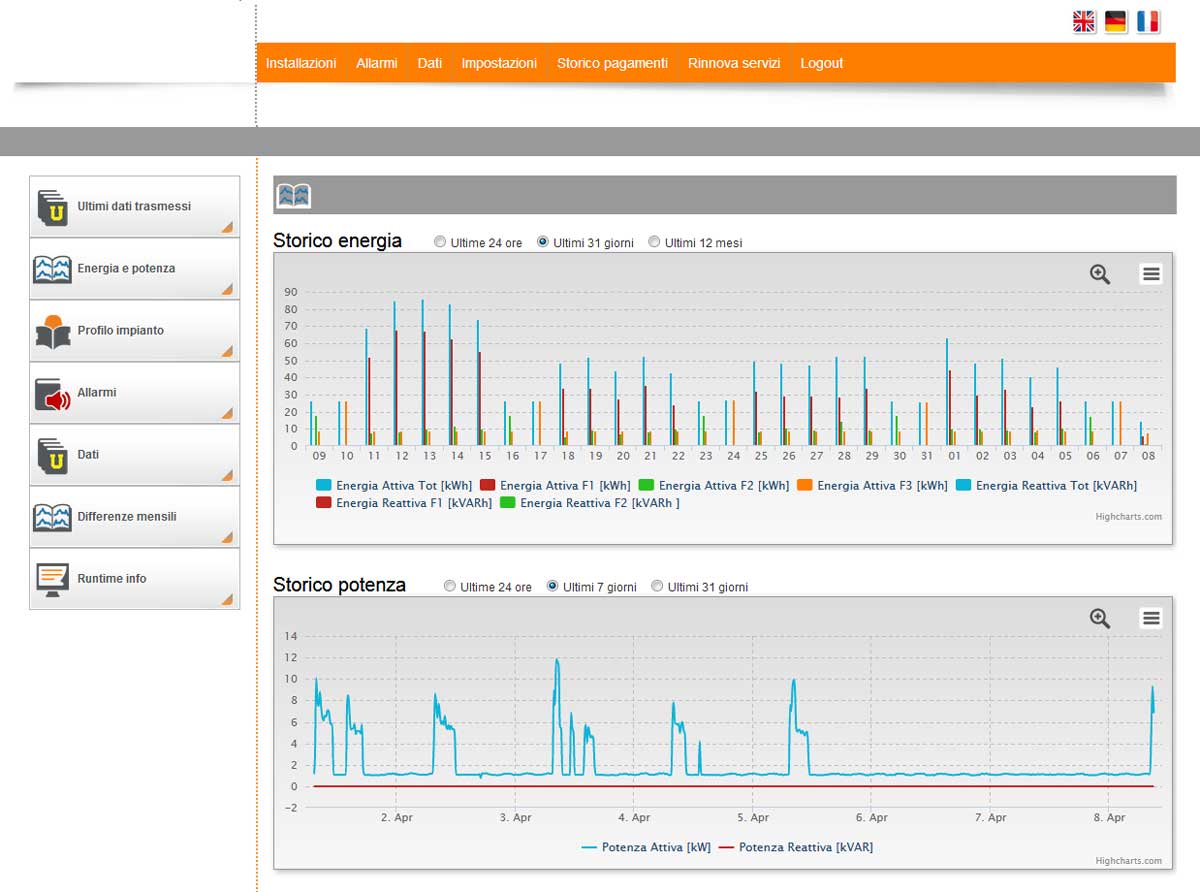Select Ultimi 12 mesi for Storico energia
The height and width of the screenshot is (892, 1200).
point(654,242)
